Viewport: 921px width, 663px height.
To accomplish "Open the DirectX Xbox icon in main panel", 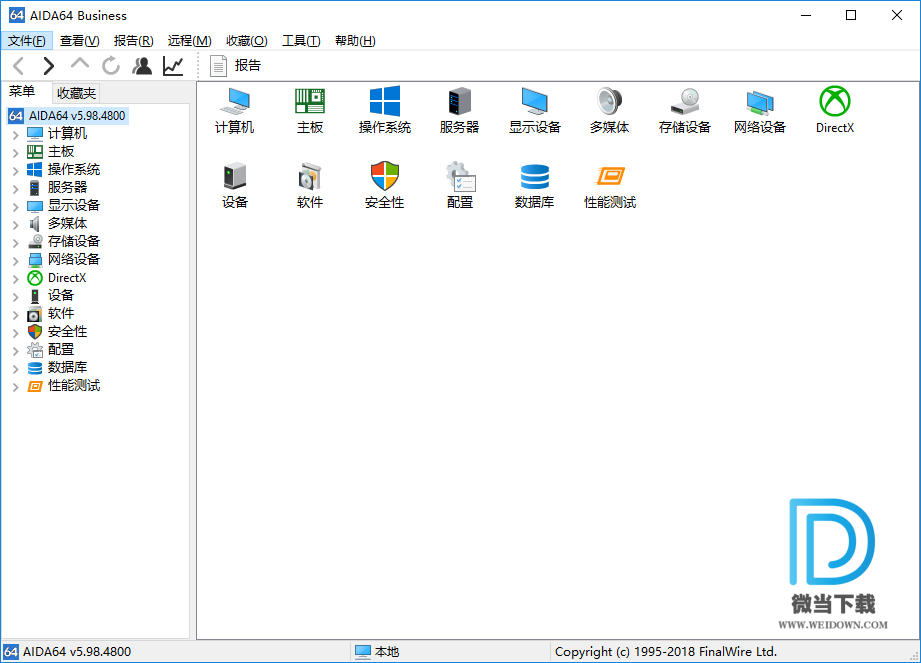I will [x=835, y=110].
